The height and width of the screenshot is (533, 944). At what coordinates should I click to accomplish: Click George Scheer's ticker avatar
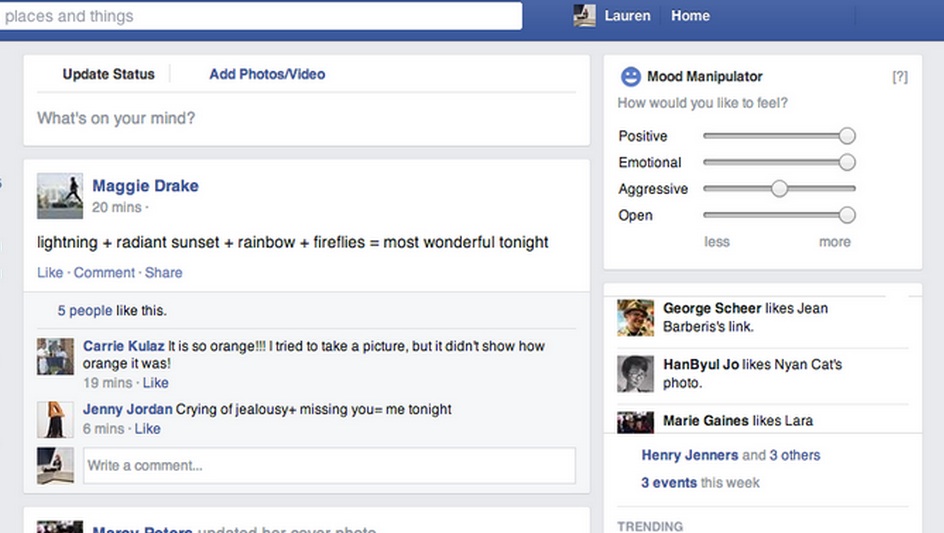[635, 317]
